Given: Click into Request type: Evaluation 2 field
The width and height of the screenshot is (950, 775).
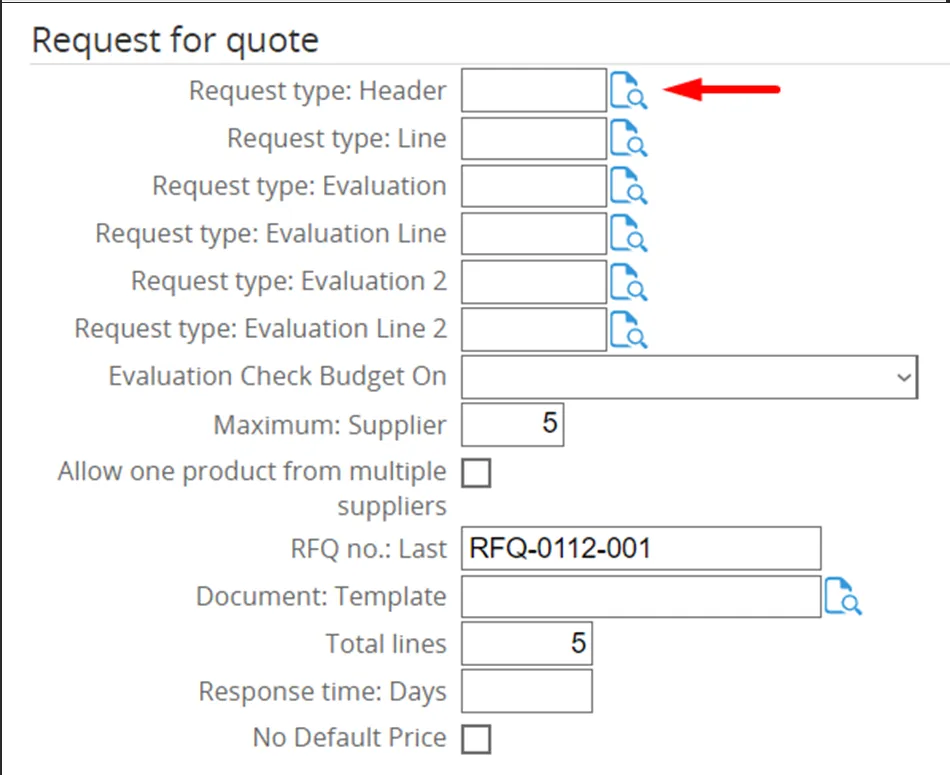Looking at the screenshot, I should point(533,282).
